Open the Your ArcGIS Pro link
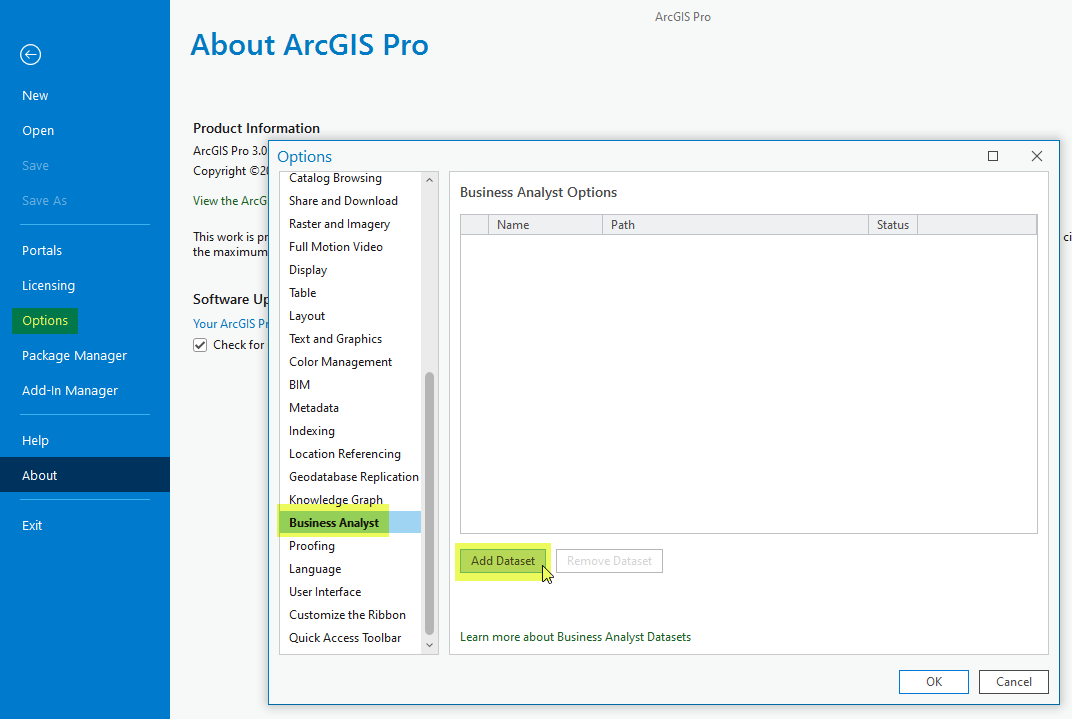The width and height of the screenshot is (1072, 719). tap(230, 324)
